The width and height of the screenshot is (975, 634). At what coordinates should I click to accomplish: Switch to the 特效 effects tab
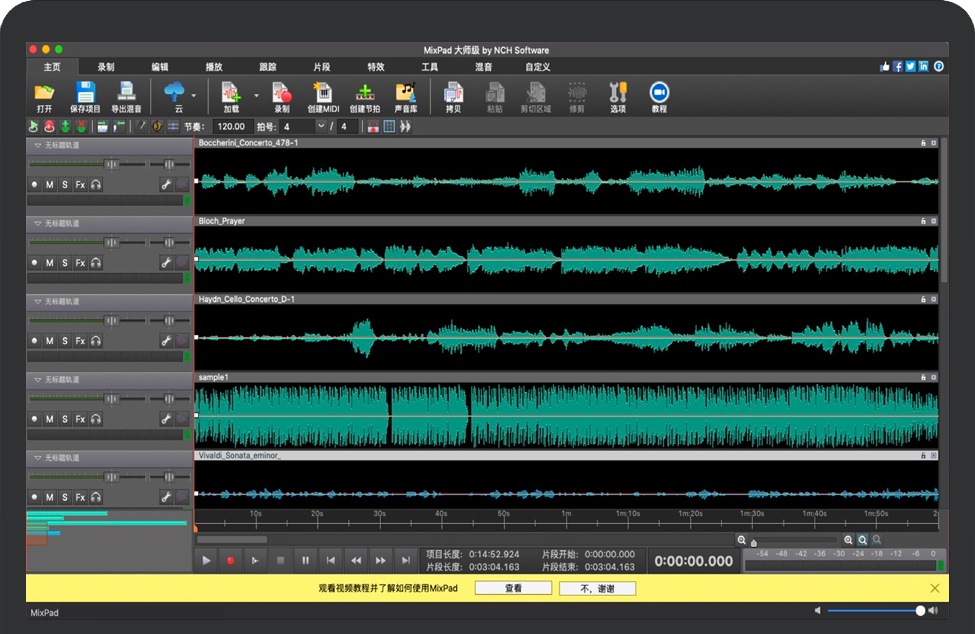[375, 67]
